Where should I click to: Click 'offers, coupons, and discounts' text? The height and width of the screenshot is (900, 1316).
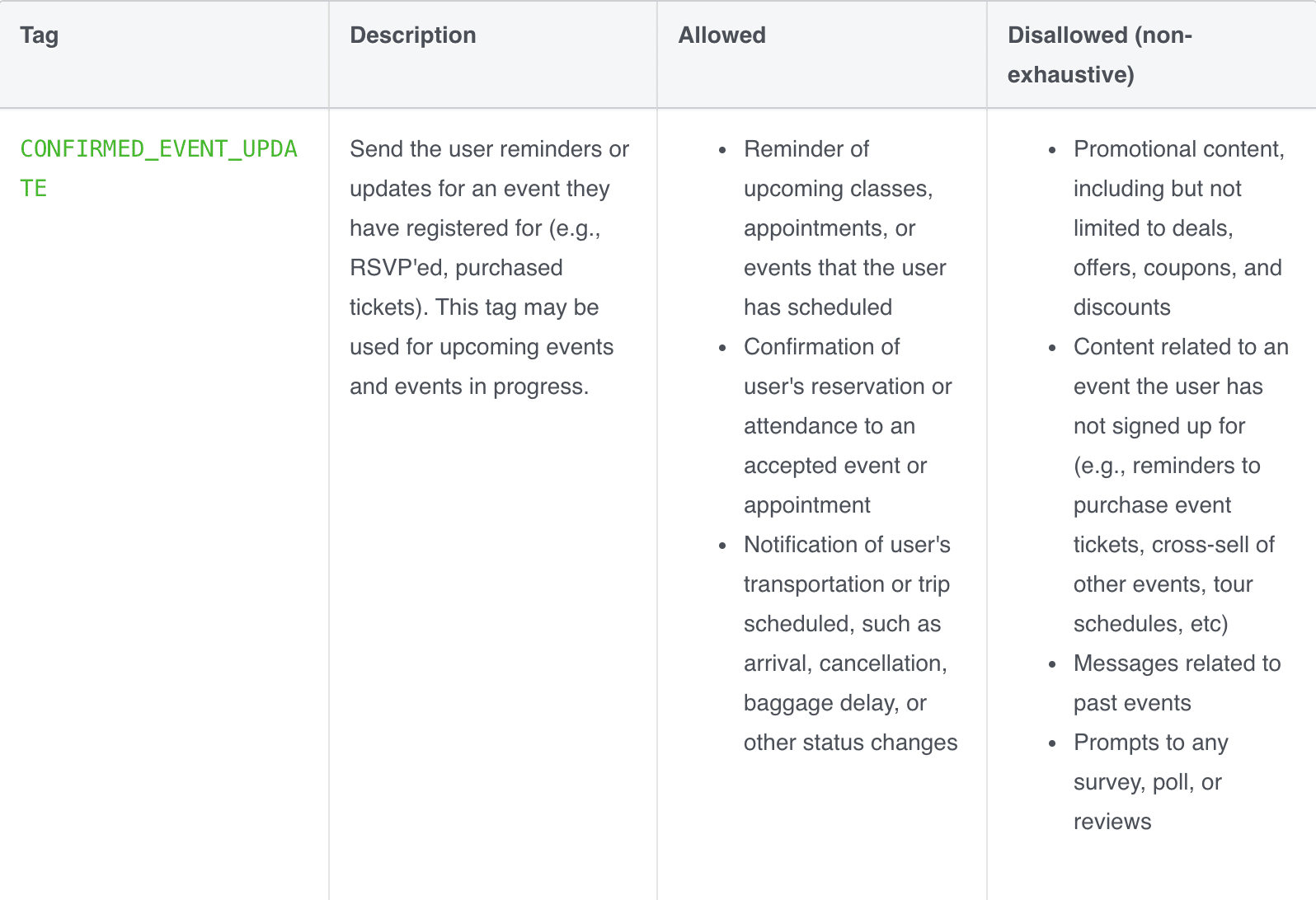[1177, 288]
